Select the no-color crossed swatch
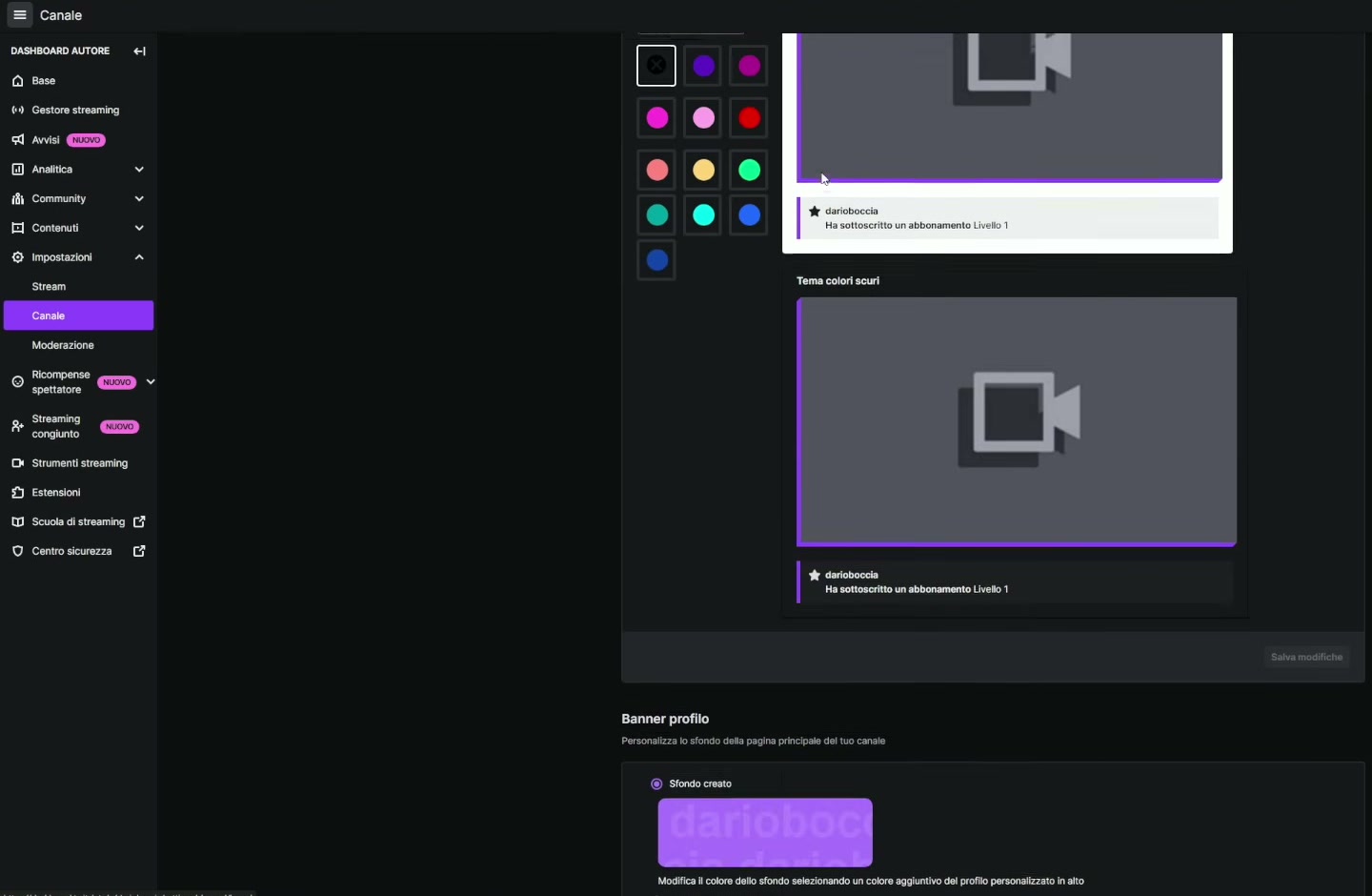Screen dimensions: 1372x896 (x=656, y=66)
